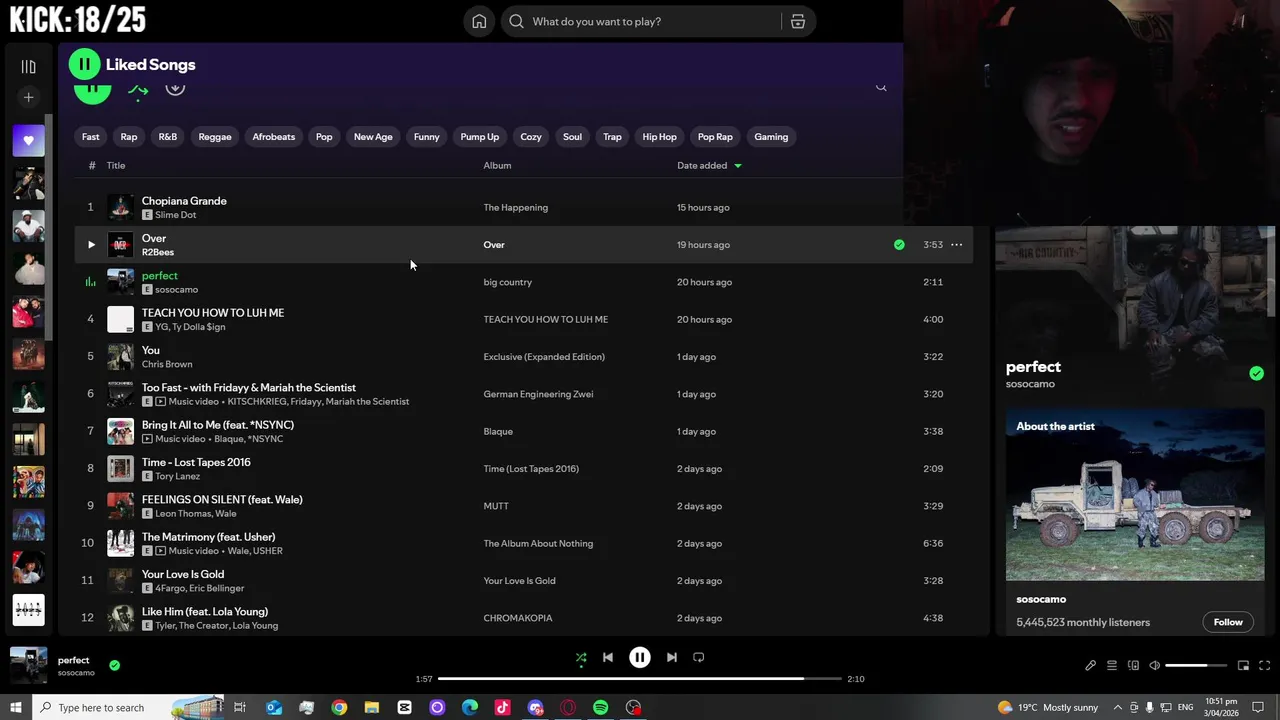Open Opera browser from taskbar
This screenshot has width=1280, height=720.
point(568,707)
